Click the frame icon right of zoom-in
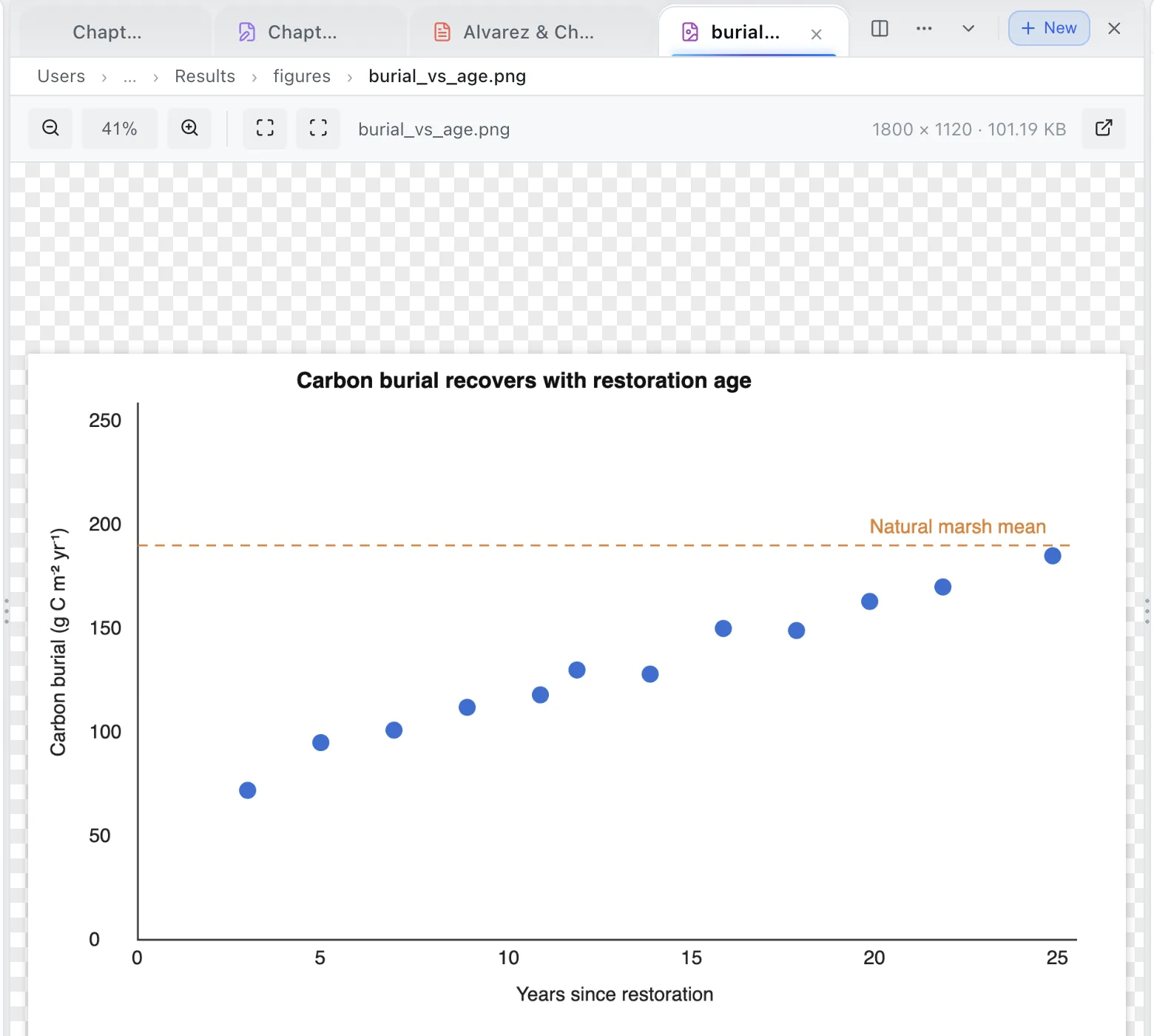The width and height of the screenshot is (1154, 1036). click(265, 129)
